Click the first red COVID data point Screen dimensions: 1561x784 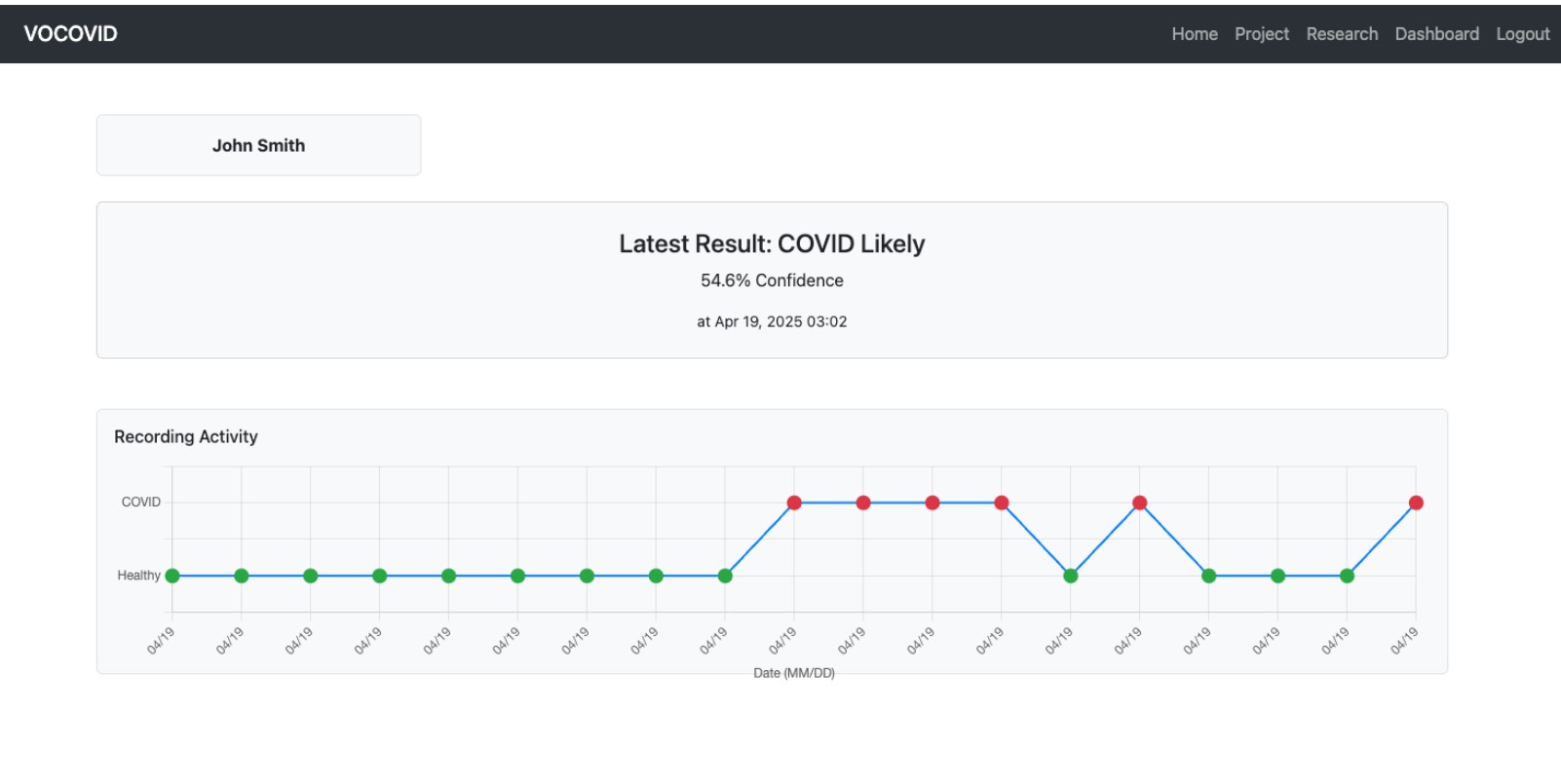point(794,503)
